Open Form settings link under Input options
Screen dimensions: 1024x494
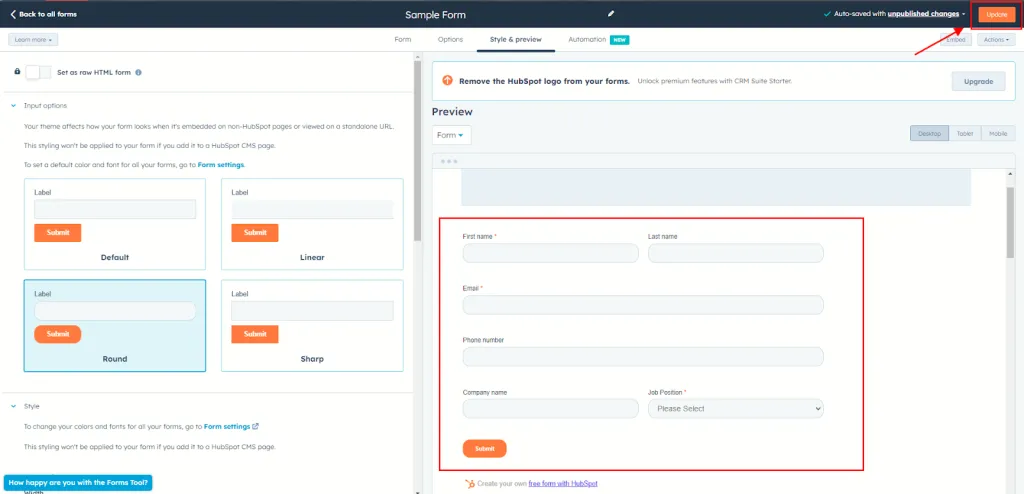pos(221,165)
